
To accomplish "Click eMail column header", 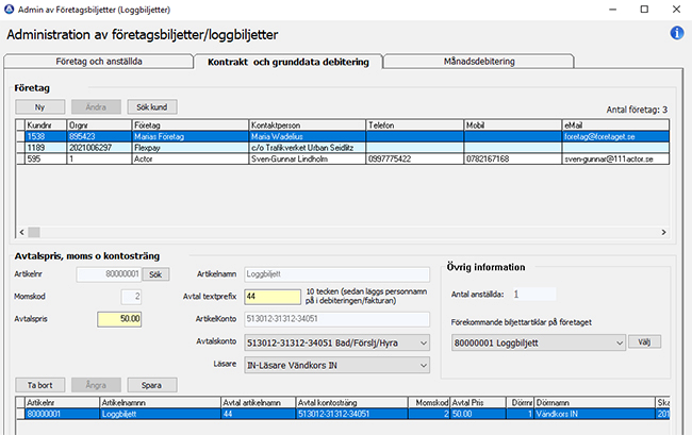I will [616, 125].
